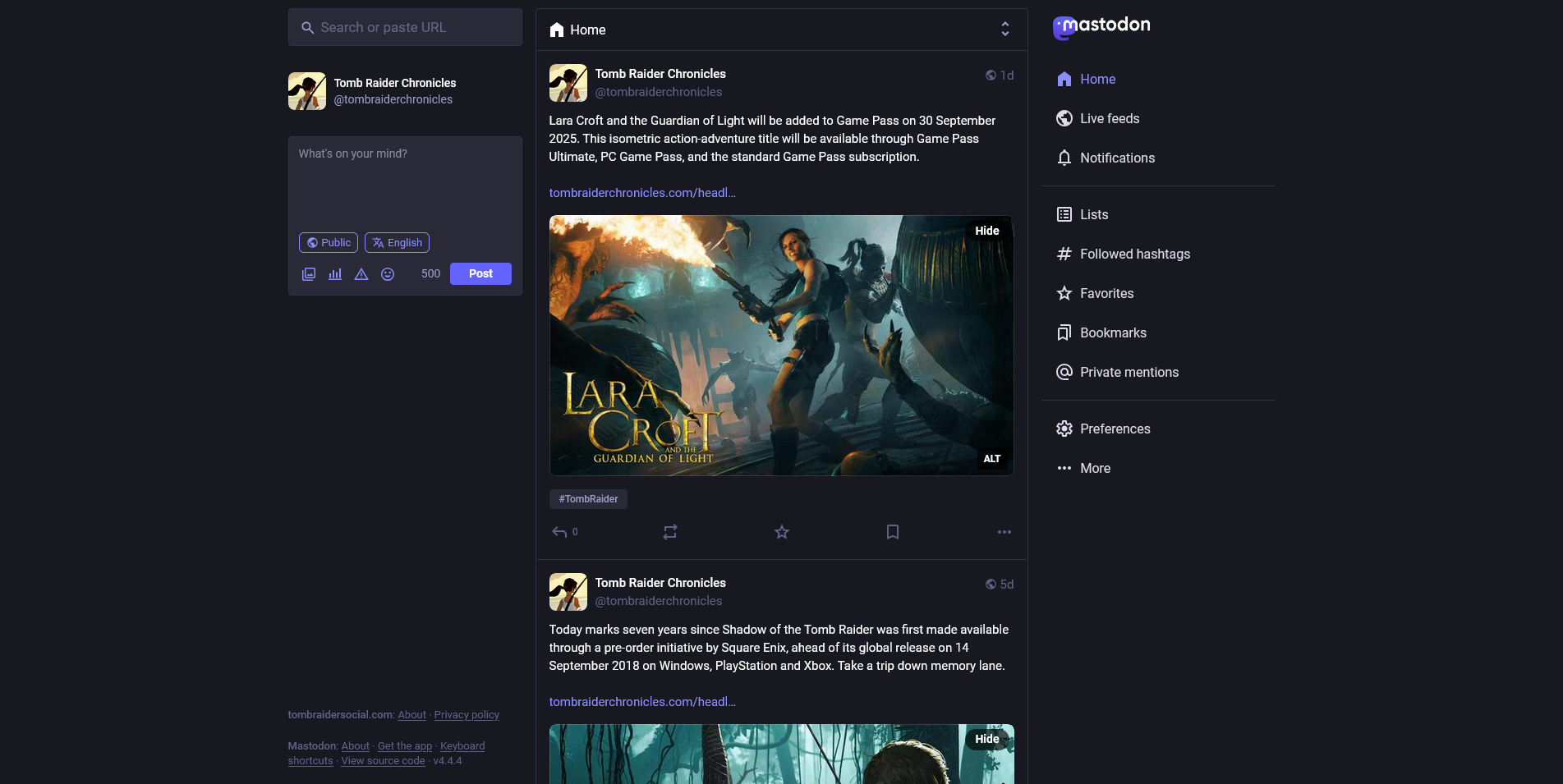Viewport: 1563px width, 784px height.
Task: Add a poll to the post
Action: (x=335, y=274)
